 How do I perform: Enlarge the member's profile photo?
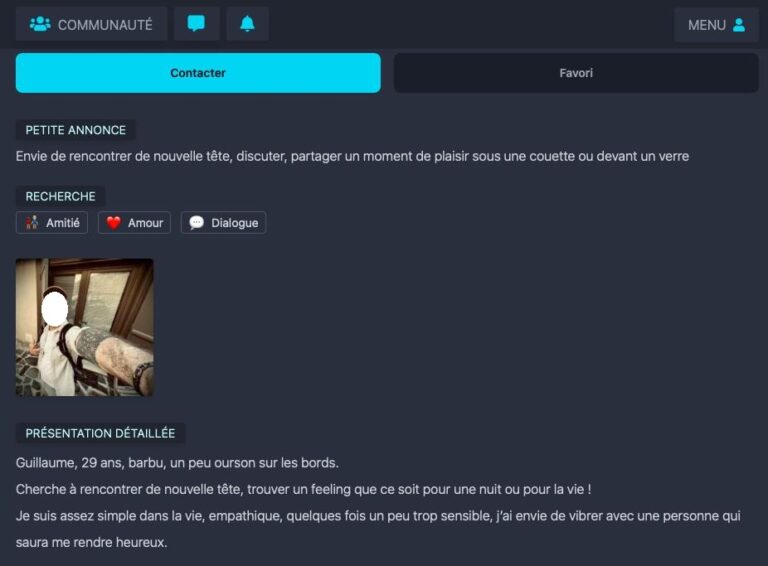(85, 327)
